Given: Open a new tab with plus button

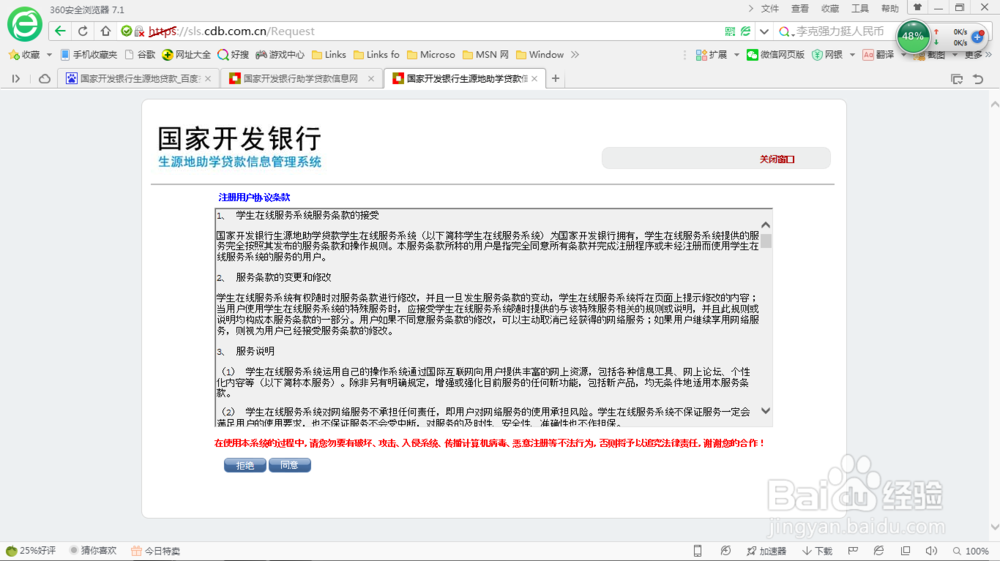Looking at the screenshot, I should click(555, 78).
